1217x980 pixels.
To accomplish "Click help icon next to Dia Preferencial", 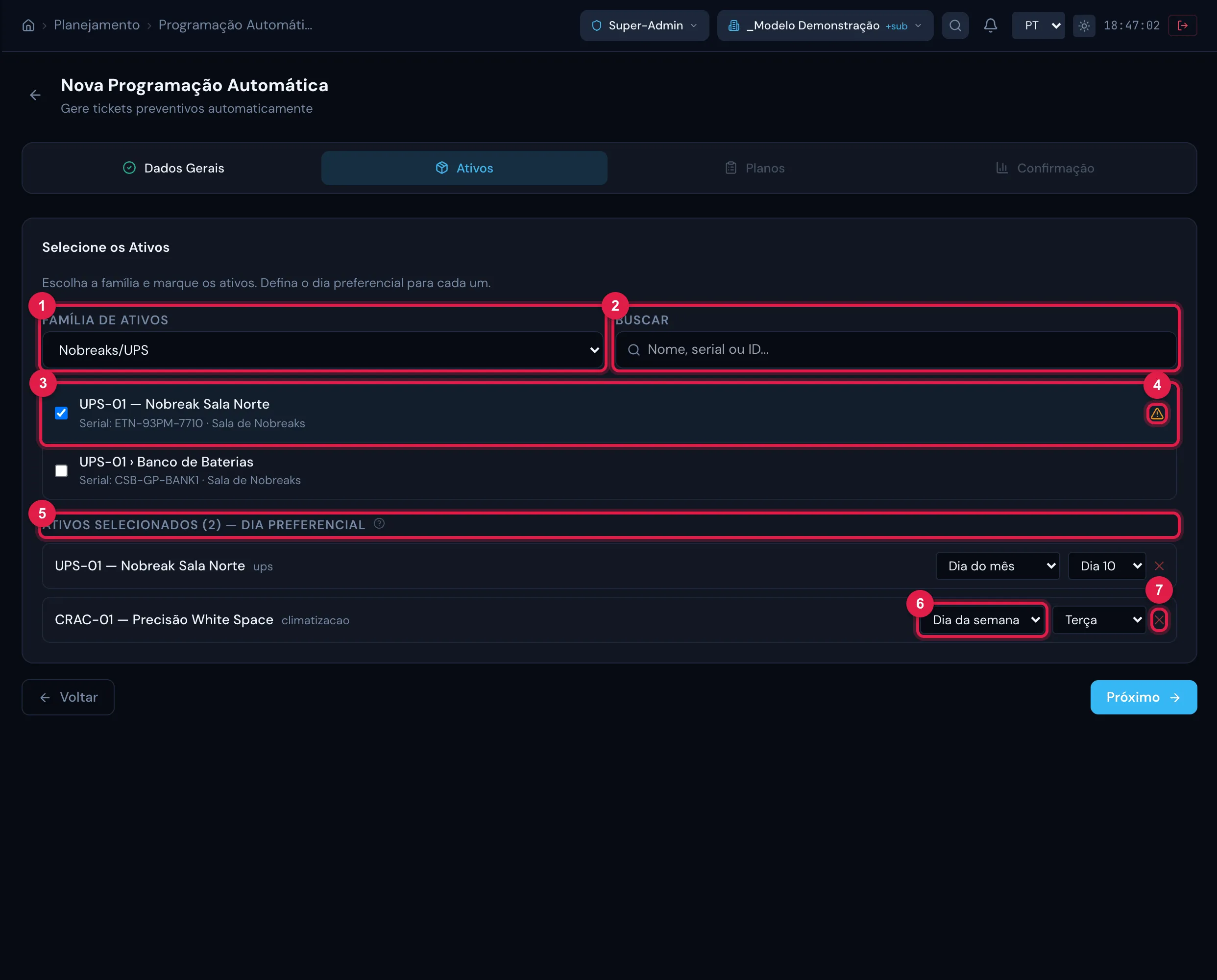I will pyautogui.click(x=379, y=524).
